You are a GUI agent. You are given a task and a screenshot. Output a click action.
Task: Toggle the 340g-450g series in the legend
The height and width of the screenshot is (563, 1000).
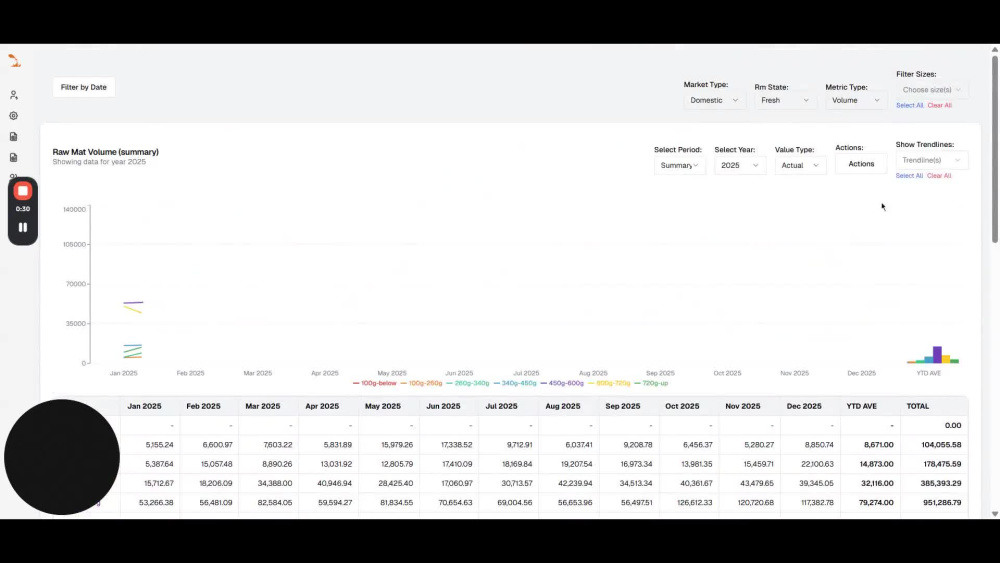click(x=515, y=383)
